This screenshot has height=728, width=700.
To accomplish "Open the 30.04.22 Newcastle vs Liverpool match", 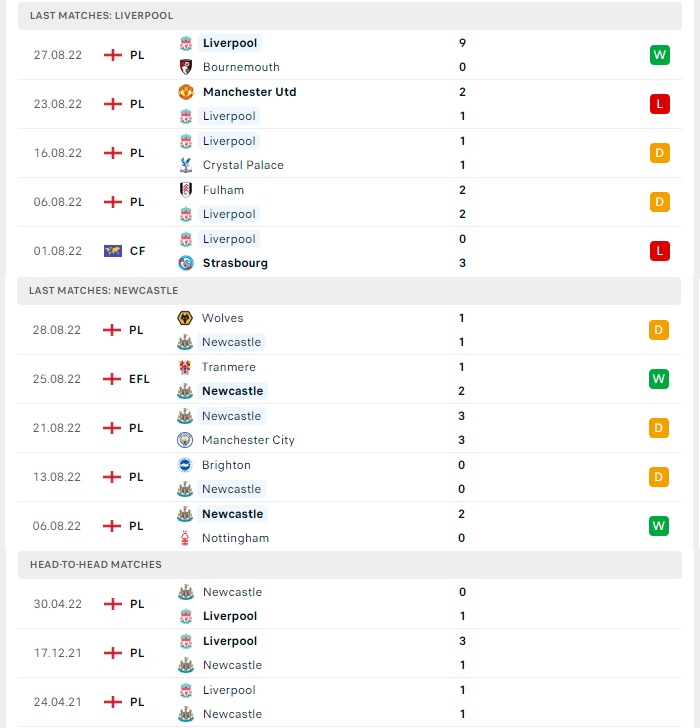I will pyautogui.click(x=350, y=604).
